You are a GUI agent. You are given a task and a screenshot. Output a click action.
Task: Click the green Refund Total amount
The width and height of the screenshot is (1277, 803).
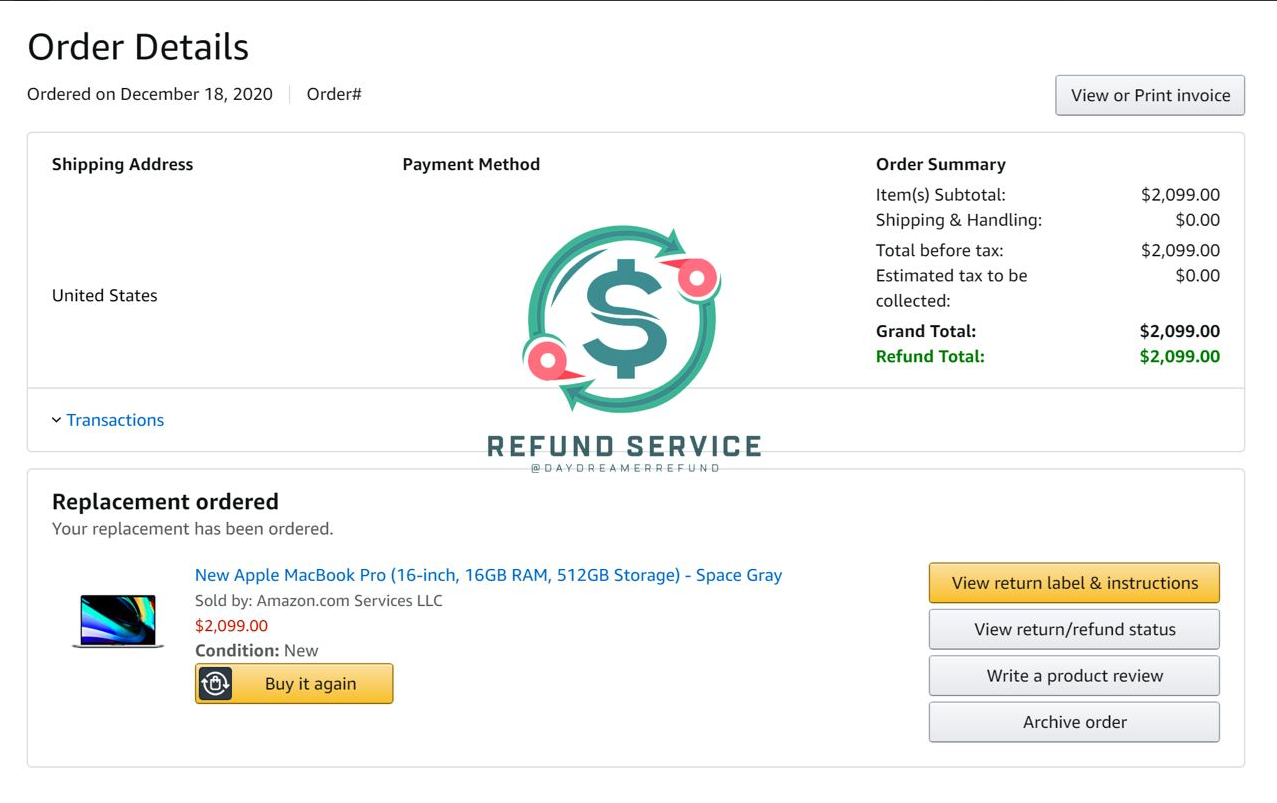pyautogui.click(x=1180, y=356)
